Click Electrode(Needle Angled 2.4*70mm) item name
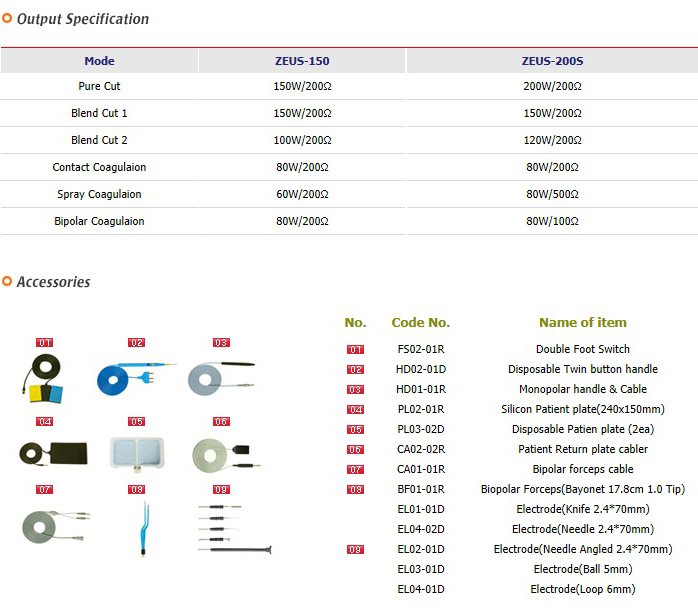698x615 pixels. [583, 550]
